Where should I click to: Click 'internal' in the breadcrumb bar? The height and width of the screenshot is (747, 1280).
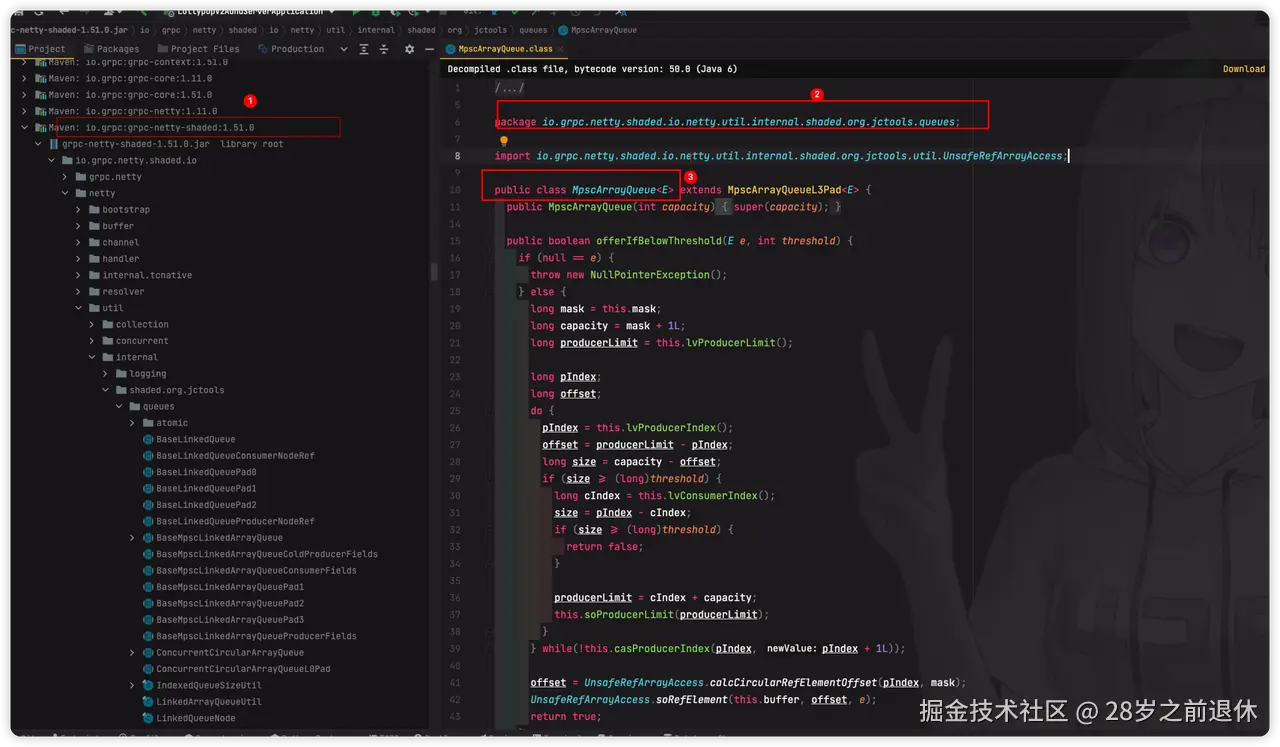[376, 30]
